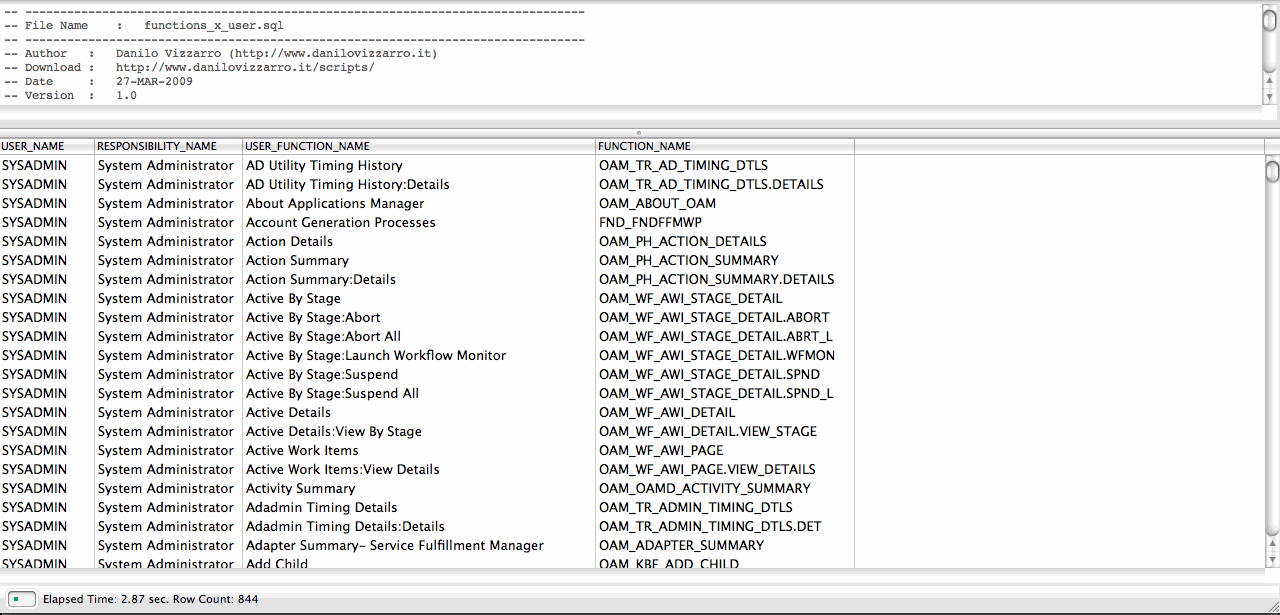The height and width of the screenshot is (615, 1280).
Task: Select the Active By Stage:Abort All cell
Action: 419,336
